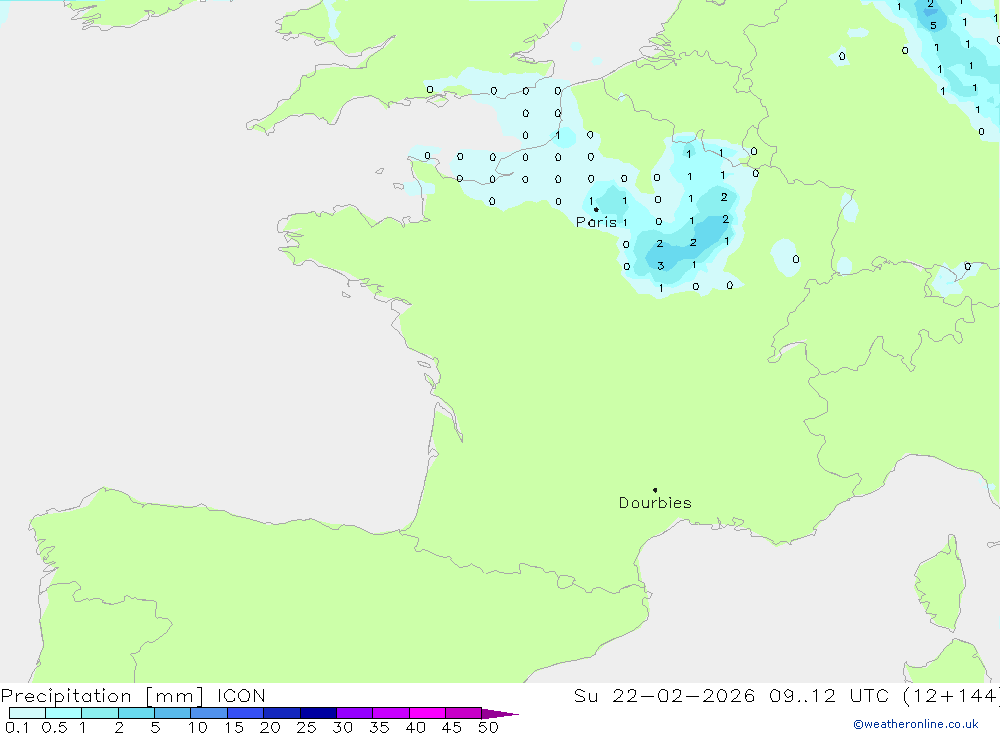Image resolution: width=1000 pixels, height=733 pixels.
Task: Click the Paris city label
Action: [x=596, y=222]
